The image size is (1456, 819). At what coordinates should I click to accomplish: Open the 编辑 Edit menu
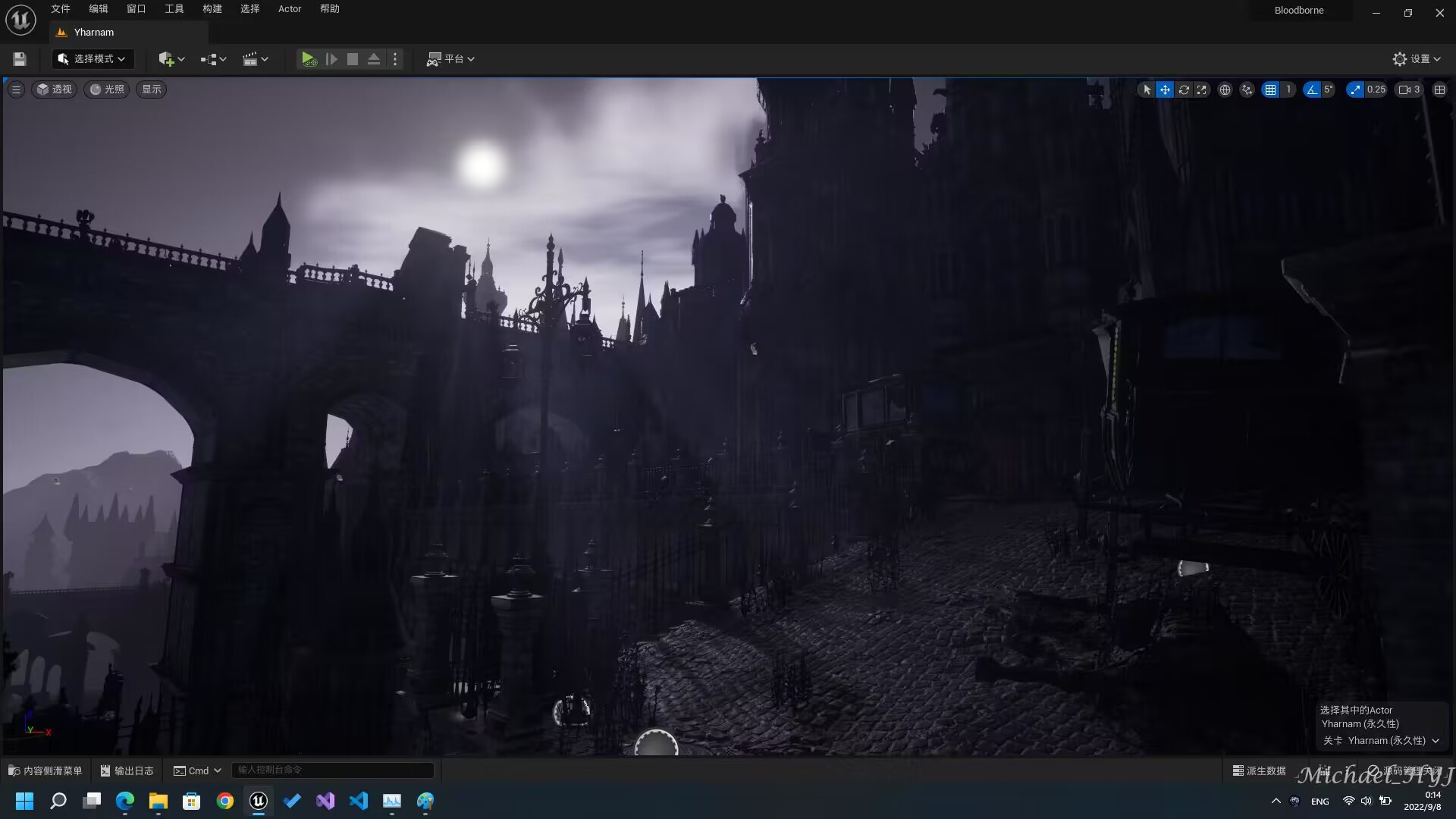[x=99, y=9]
